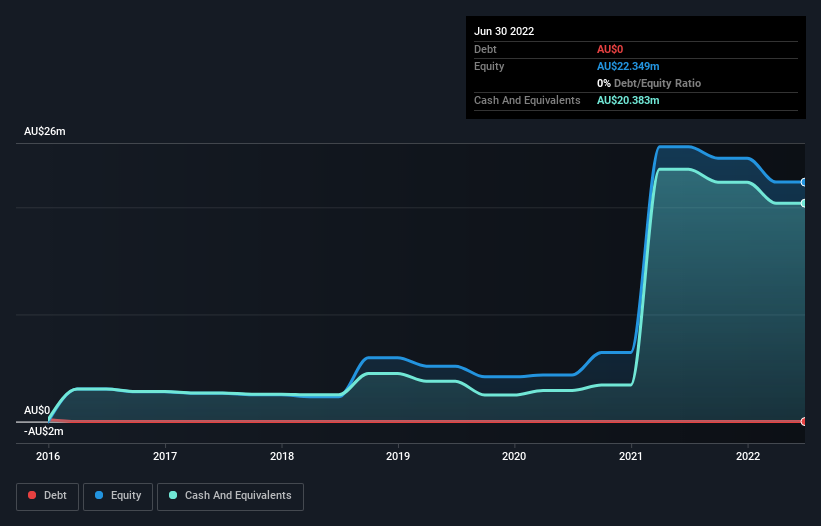Viewport: 821px width, 526px height.
Task: Click the AU$20.383m cash value
Action: 628,100
